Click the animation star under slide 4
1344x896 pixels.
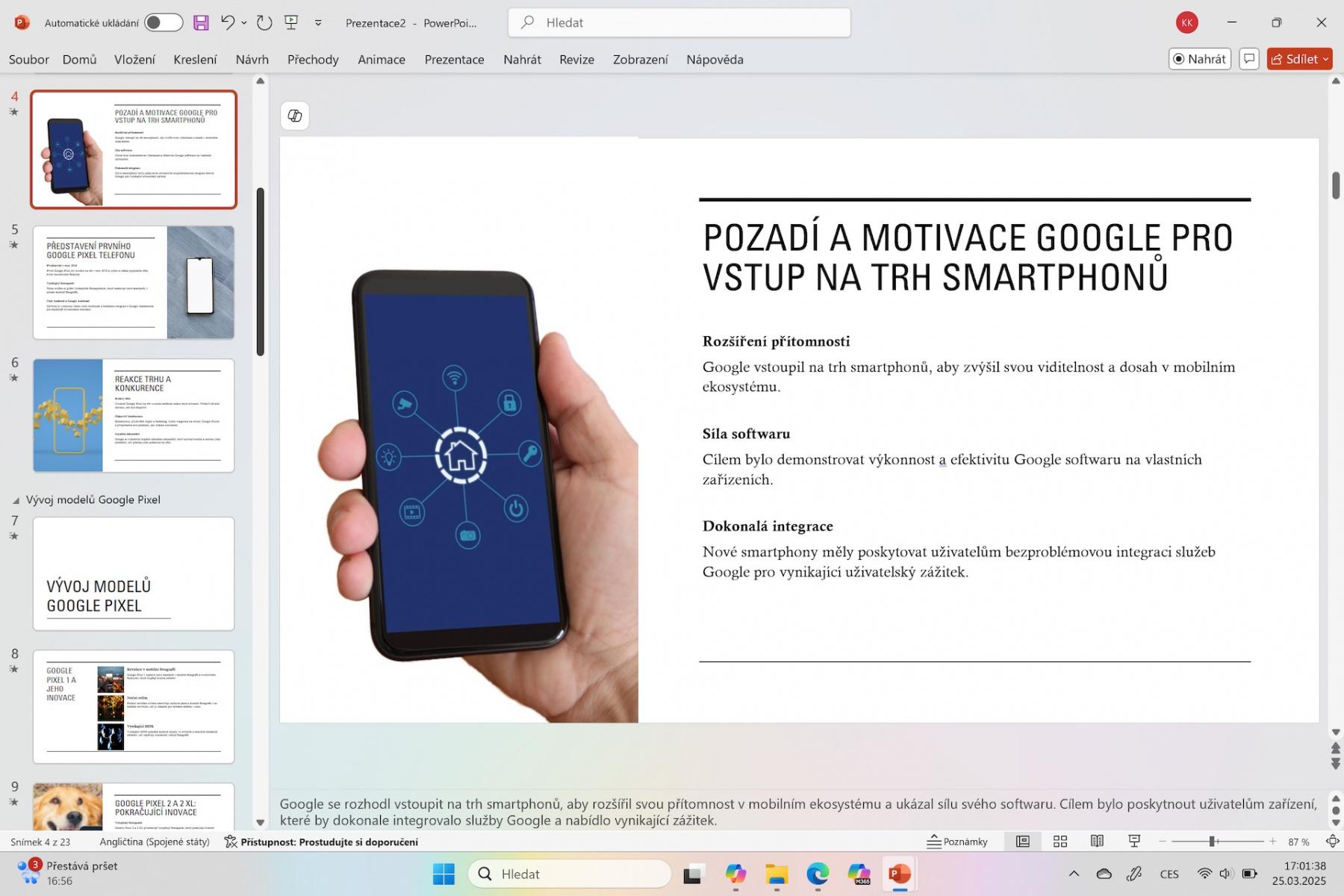click(13, 112)
